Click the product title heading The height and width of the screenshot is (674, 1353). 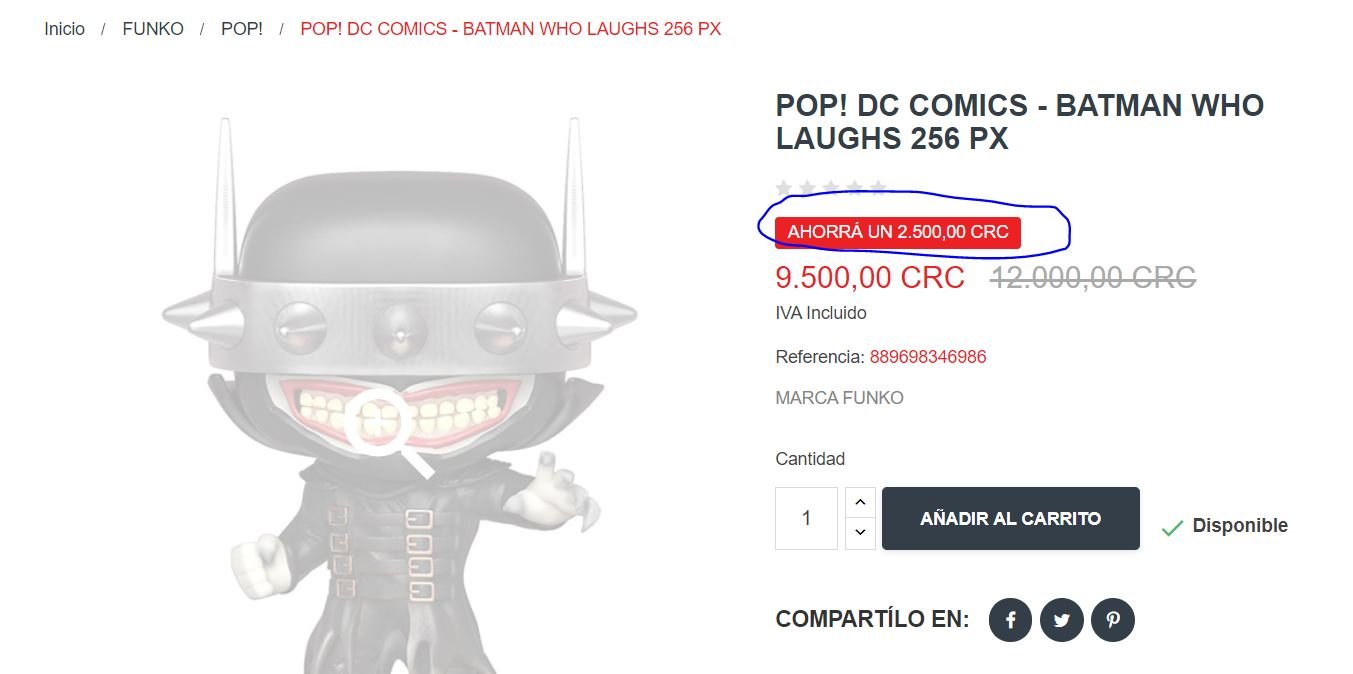click(x=1020, y=122)
